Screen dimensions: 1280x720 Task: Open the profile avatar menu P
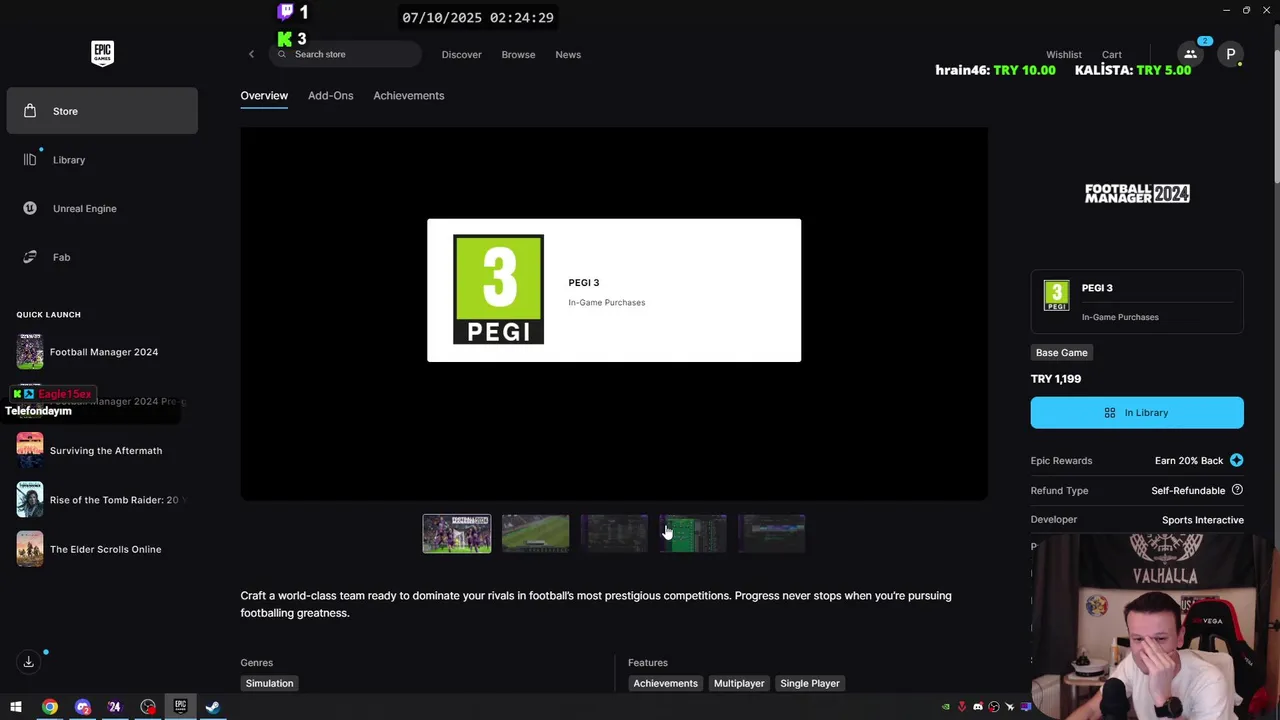(x=1231, y=54)
